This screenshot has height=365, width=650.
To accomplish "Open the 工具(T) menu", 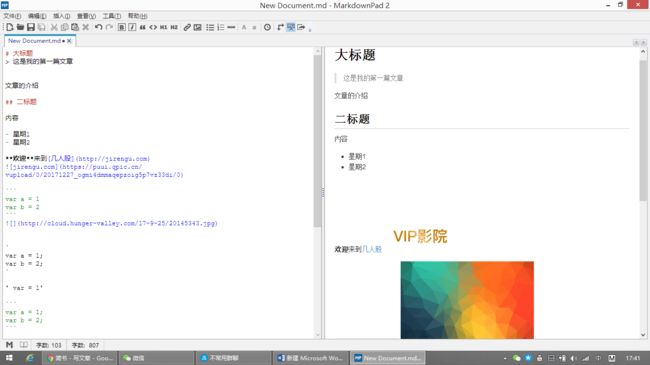I will point(112,16).
